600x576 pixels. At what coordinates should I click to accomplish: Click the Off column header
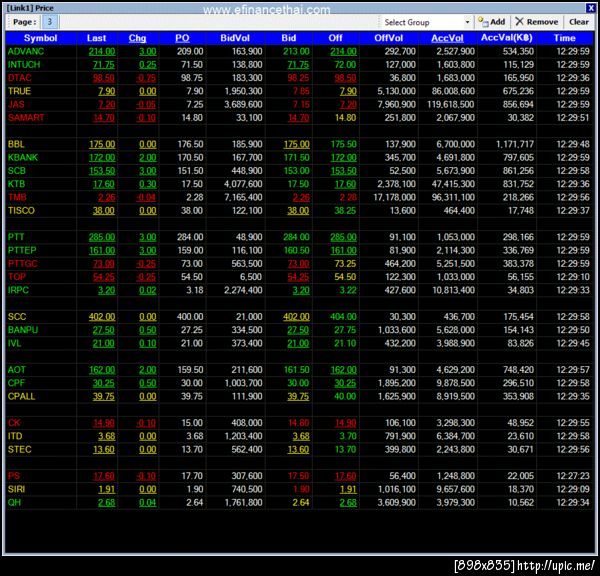pyautogui.click(x=335, y=38)
